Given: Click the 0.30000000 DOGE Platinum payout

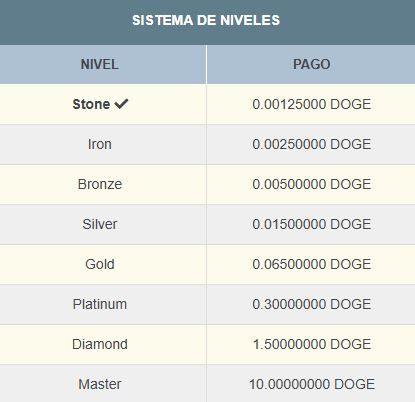Looking at the screenshot, I should coord(312,304).
